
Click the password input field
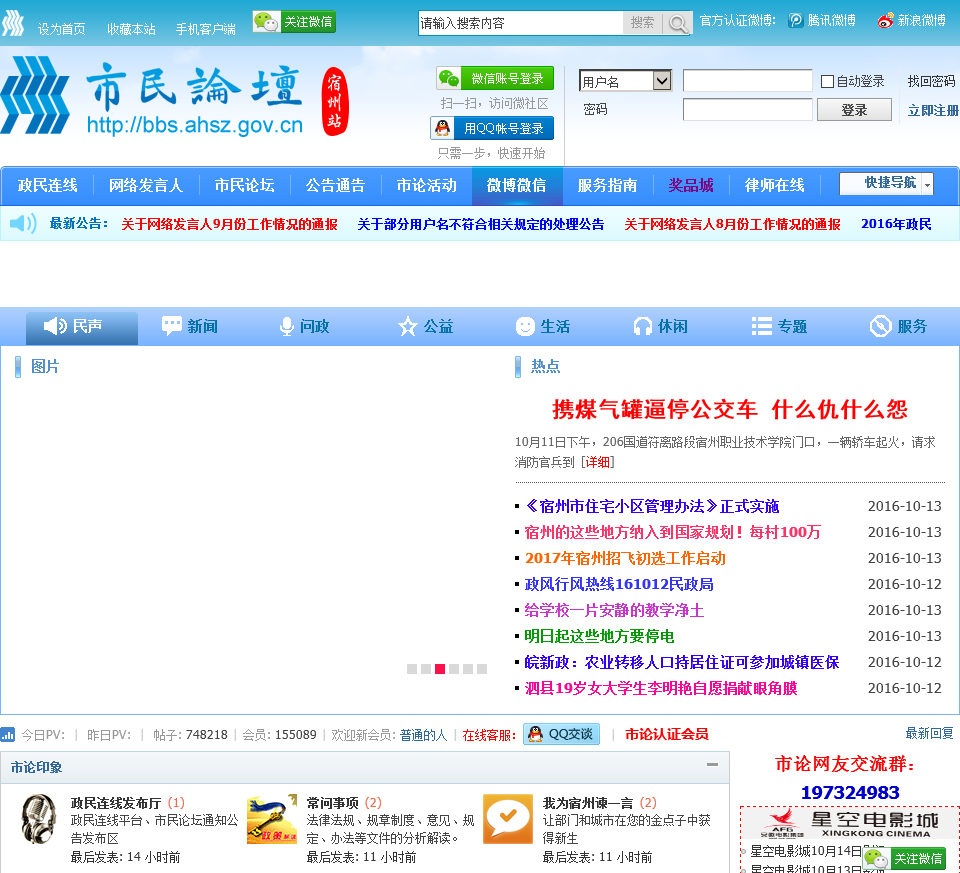click(748, 110)
